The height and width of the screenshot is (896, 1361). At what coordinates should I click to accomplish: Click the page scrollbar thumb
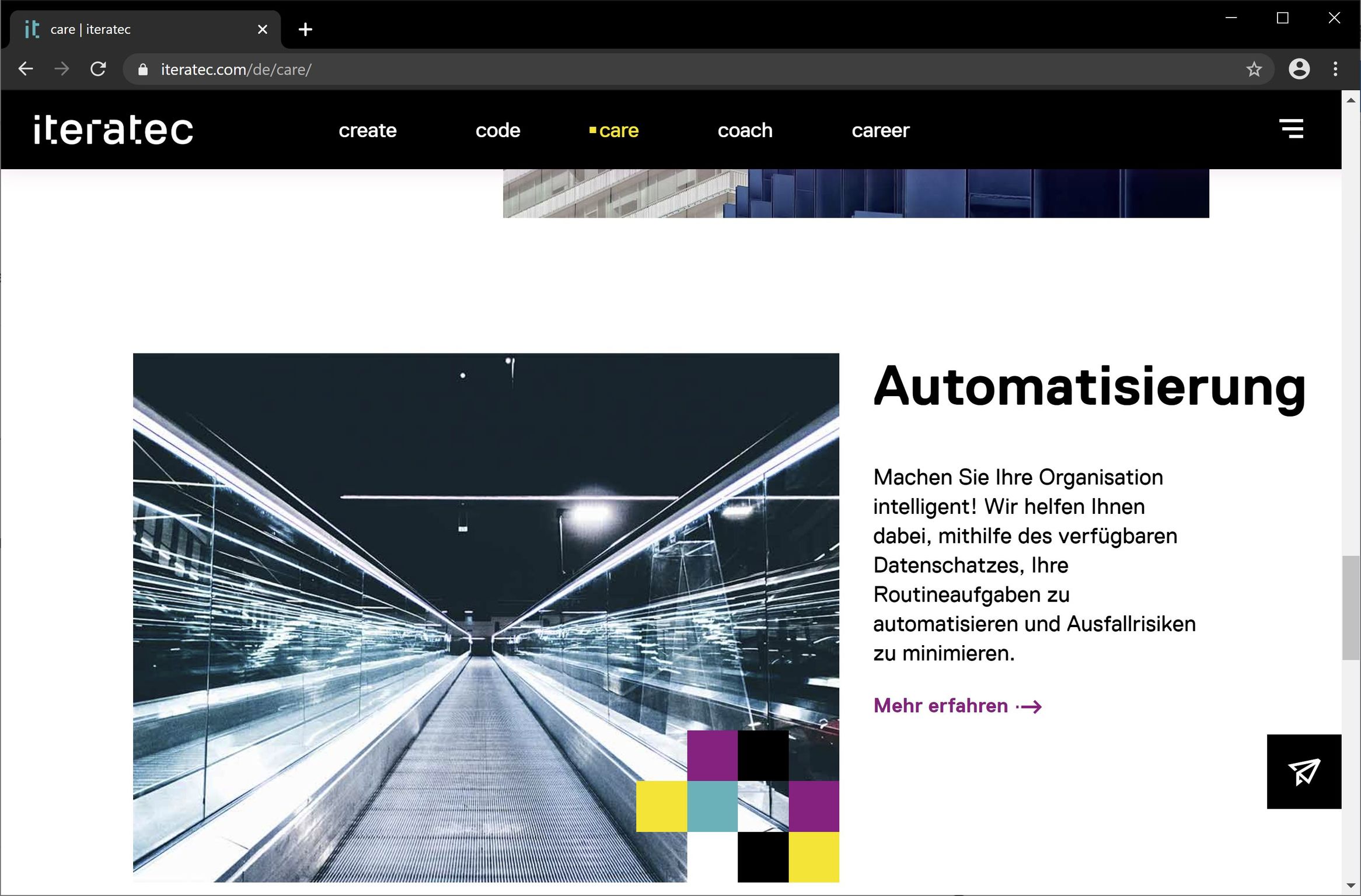(x=1350, y=608)
